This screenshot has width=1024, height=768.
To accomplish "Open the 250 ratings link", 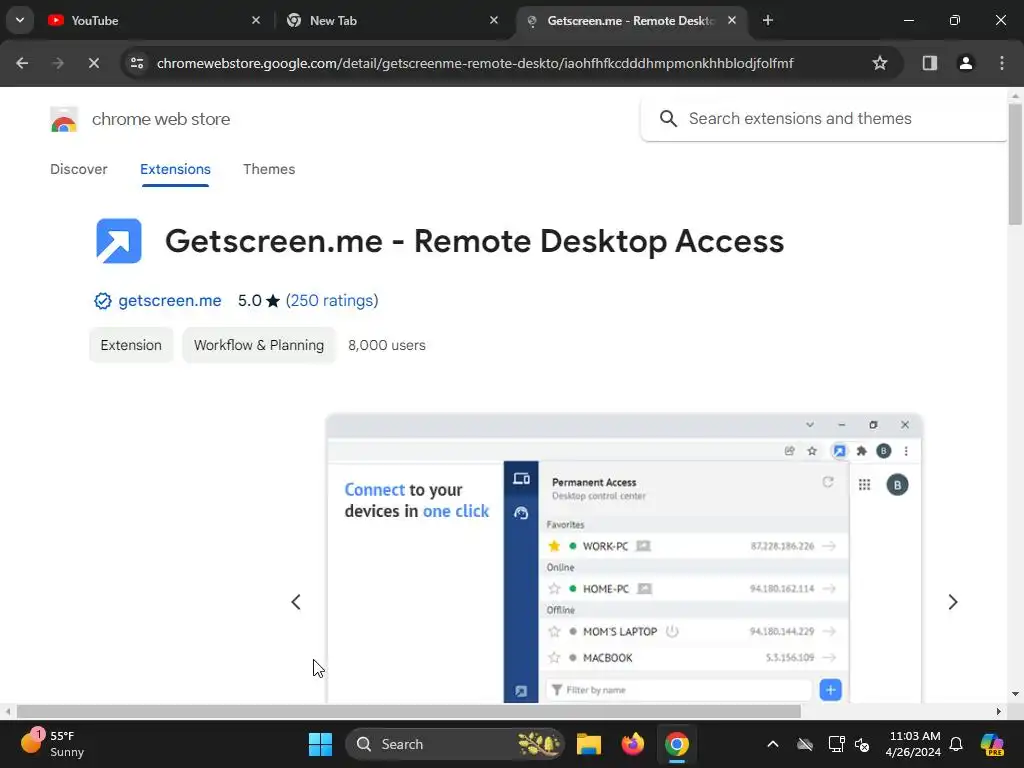I will pos(332,300).
